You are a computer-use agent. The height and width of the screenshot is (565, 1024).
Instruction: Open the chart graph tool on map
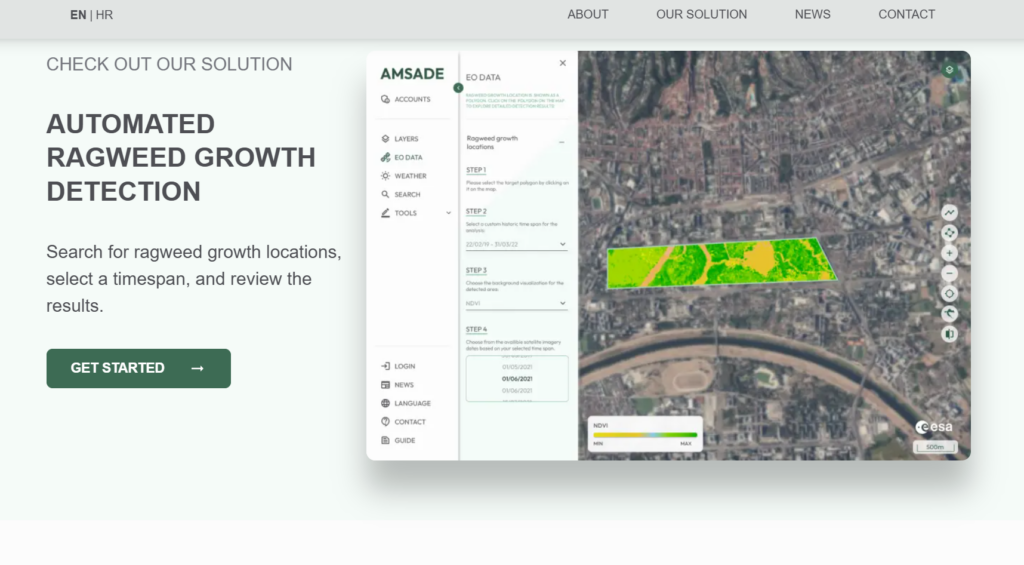point(949,212)
